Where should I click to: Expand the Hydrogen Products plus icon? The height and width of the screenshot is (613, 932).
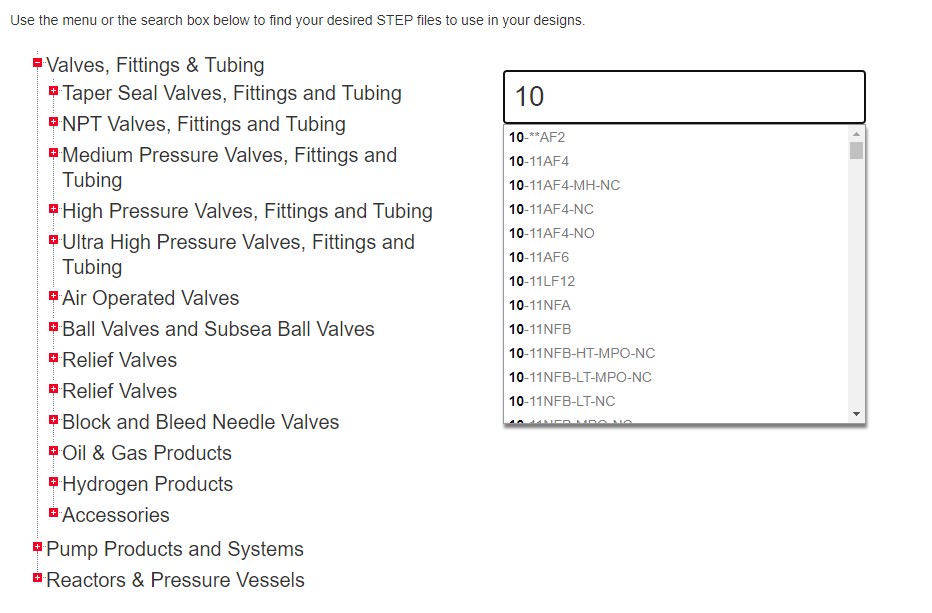click(54, 483)
